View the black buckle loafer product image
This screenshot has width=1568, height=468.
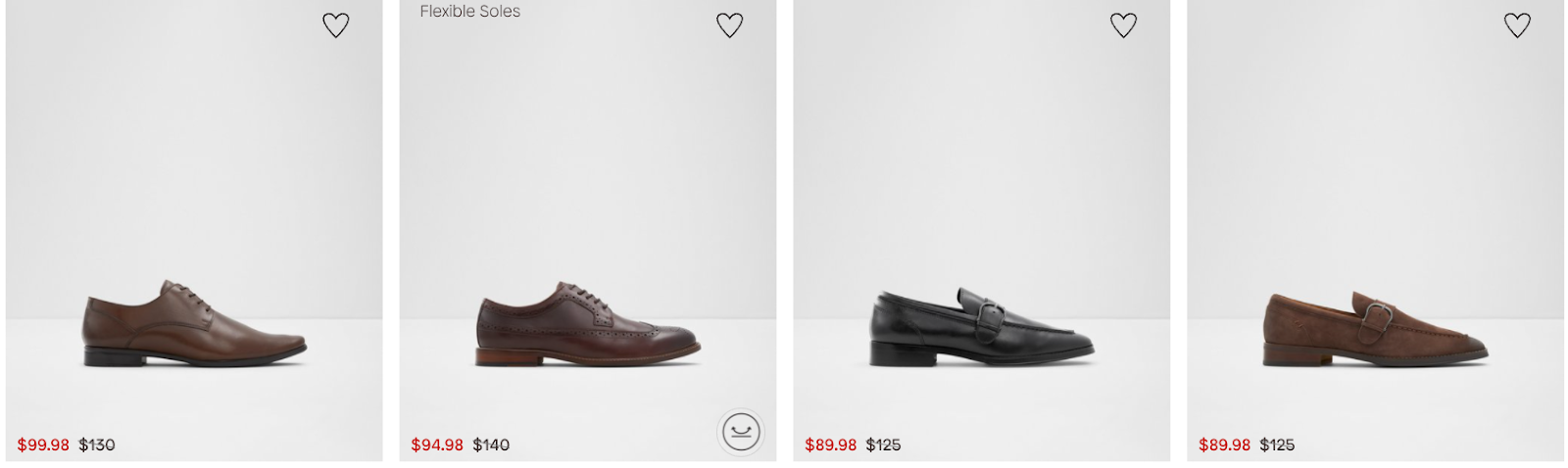pyautogui.click(x=982, y=327)
